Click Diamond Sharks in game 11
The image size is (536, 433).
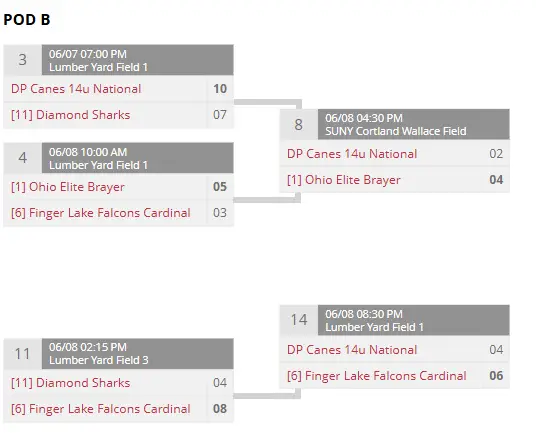(x=70, y=383)
